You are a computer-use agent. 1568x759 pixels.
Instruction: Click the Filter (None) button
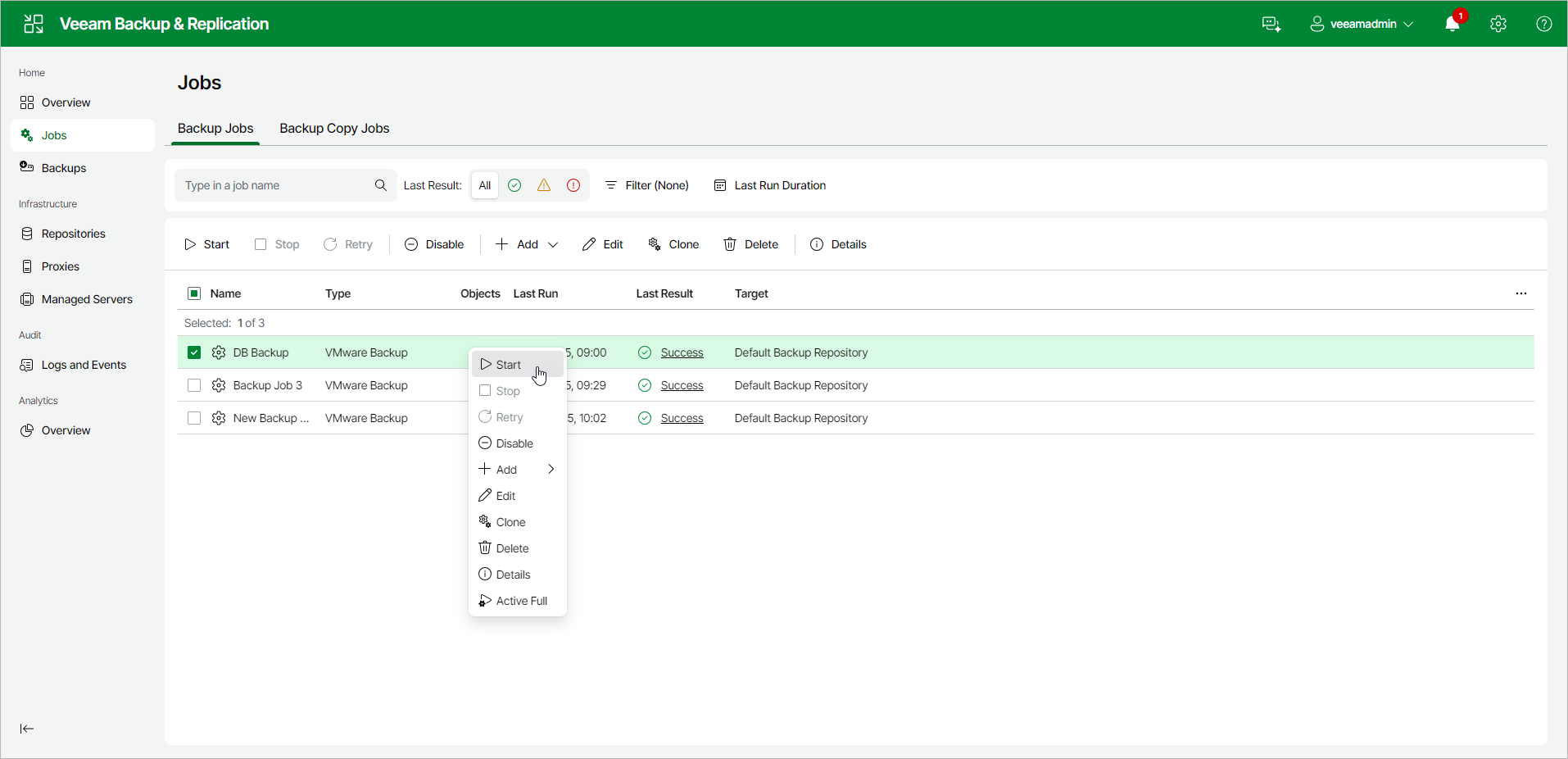[647, 185]
